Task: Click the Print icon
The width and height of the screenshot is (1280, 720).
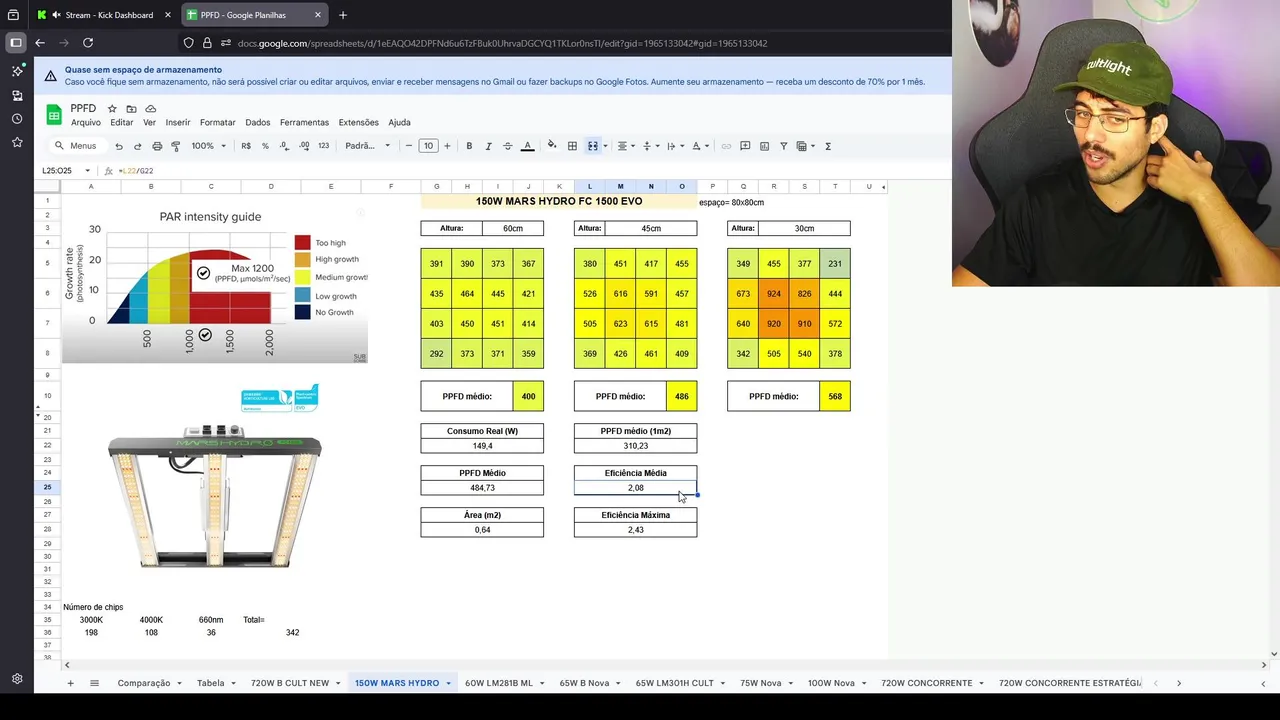Action: [157, 146]
